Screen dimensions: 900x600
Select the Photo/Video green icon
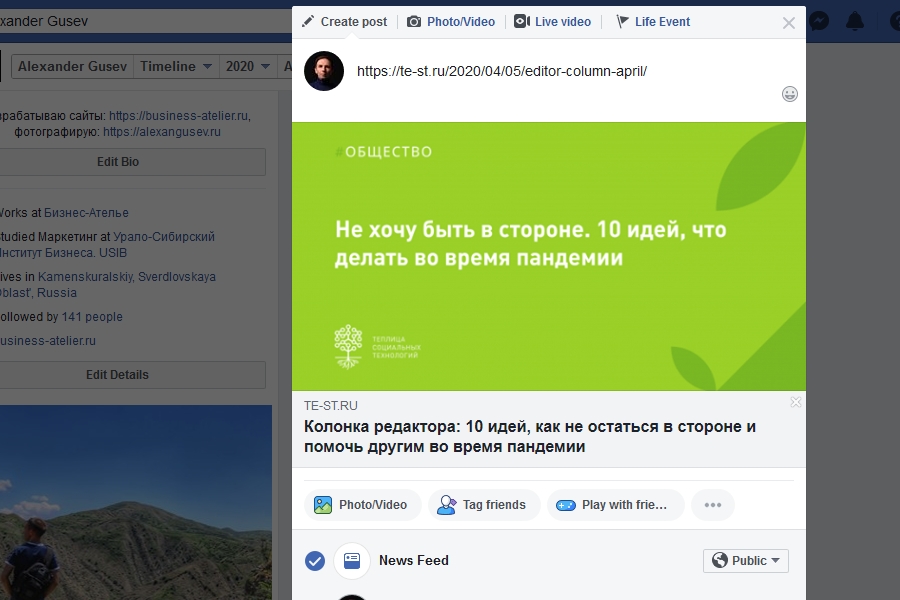pos(325,505)
